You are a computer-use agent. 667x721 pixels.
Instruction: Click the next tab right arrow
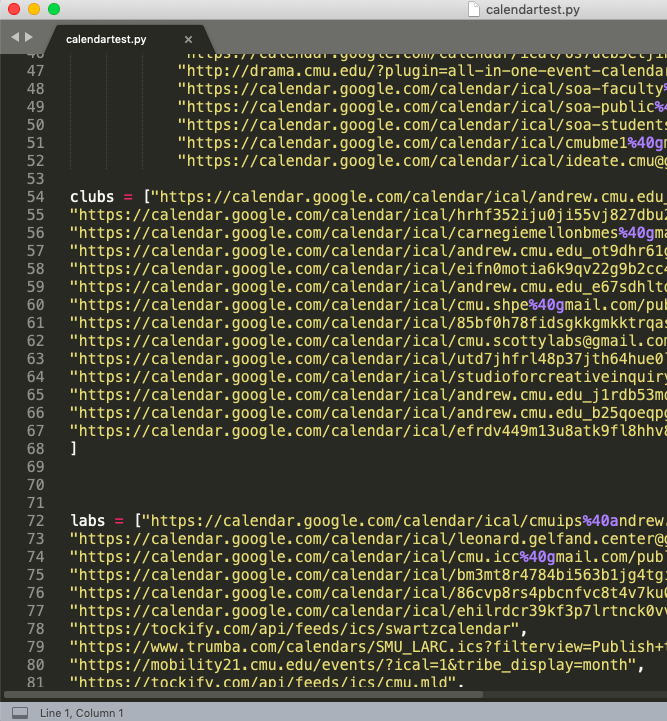click(29, 37)
